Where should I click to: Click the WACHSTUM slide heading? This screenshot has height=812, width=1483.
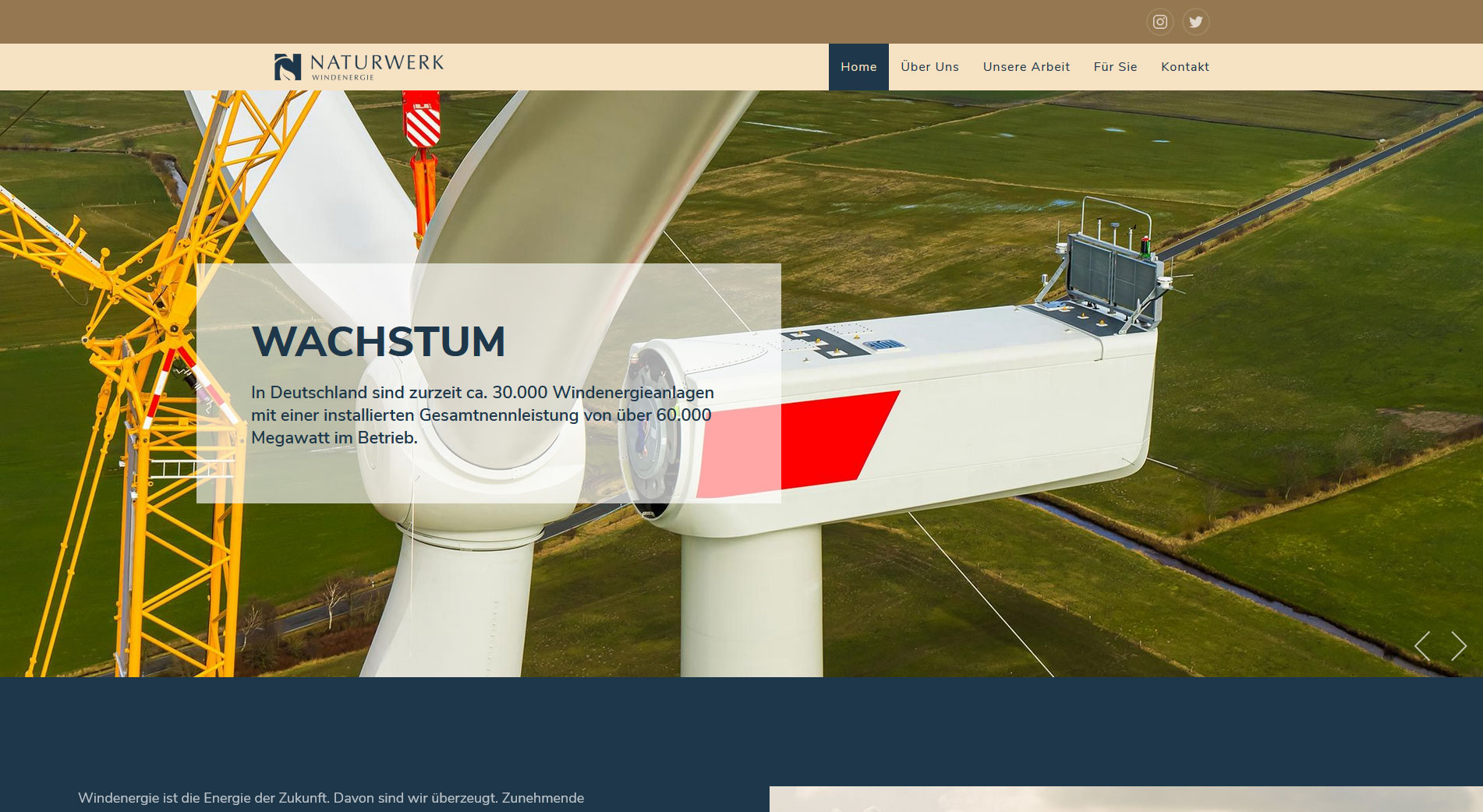[x=378, y=342]
